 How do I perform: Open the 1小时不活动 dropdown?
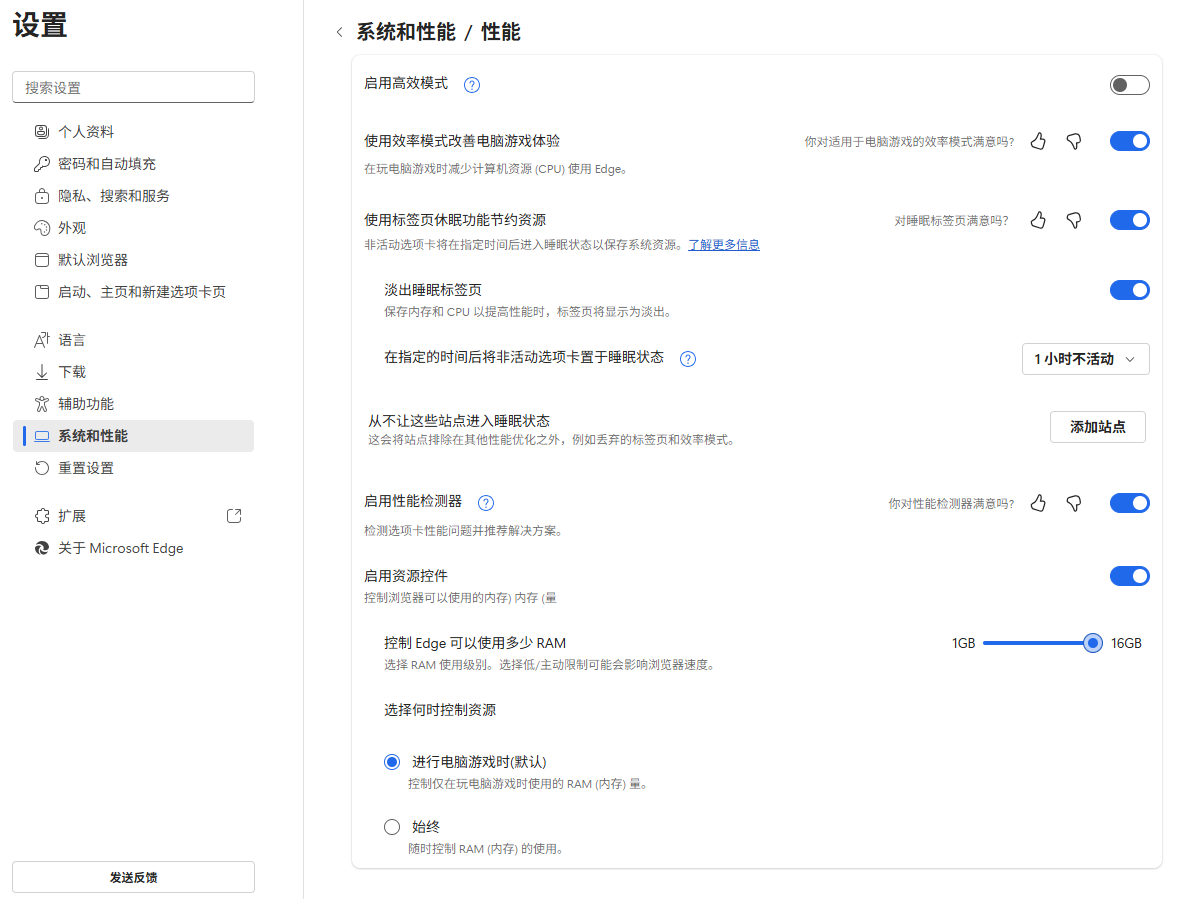pos(1085,359)
